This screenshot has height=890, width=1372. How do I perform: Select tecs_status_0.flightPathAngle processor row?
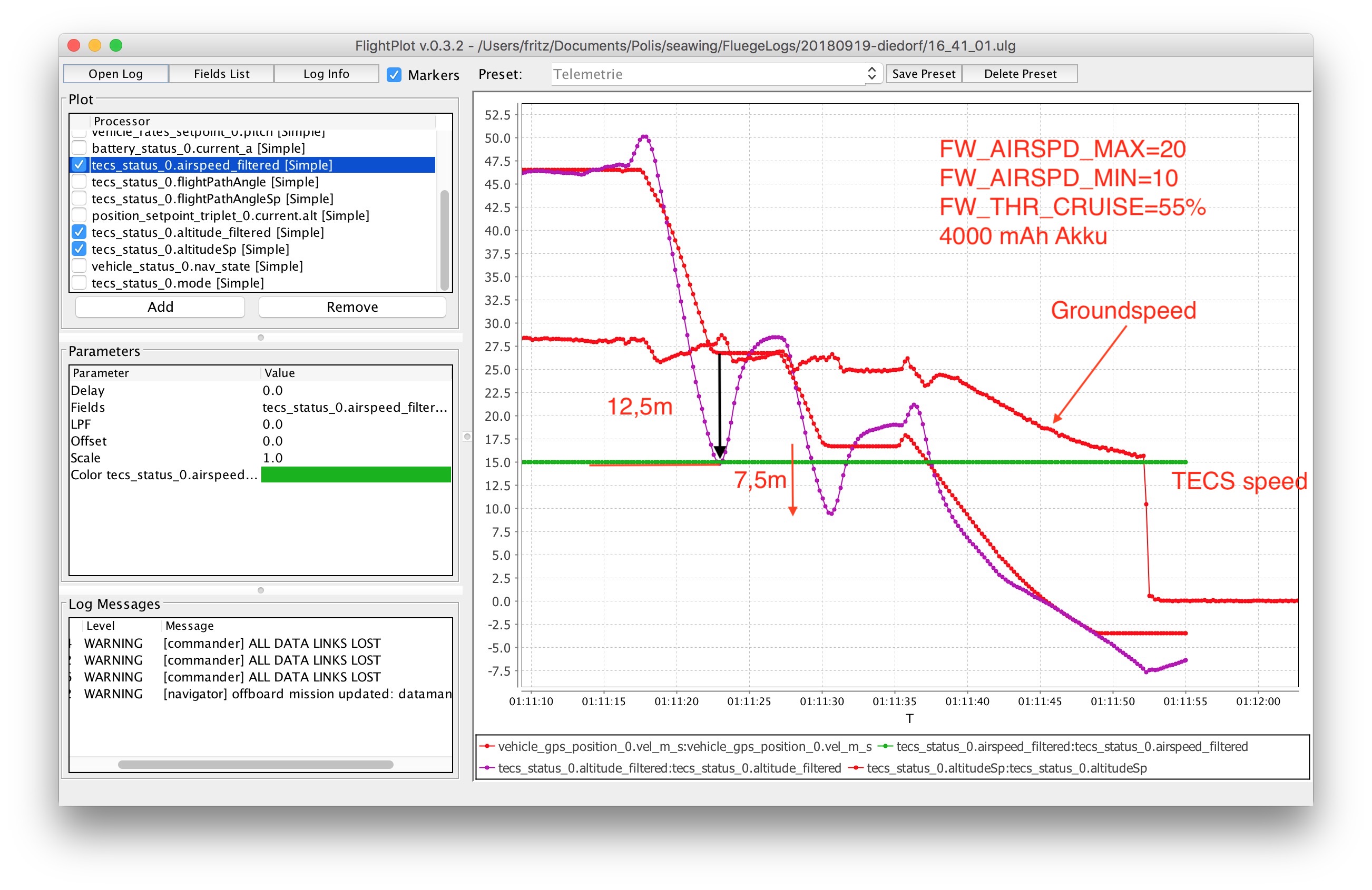click(204, 182)
